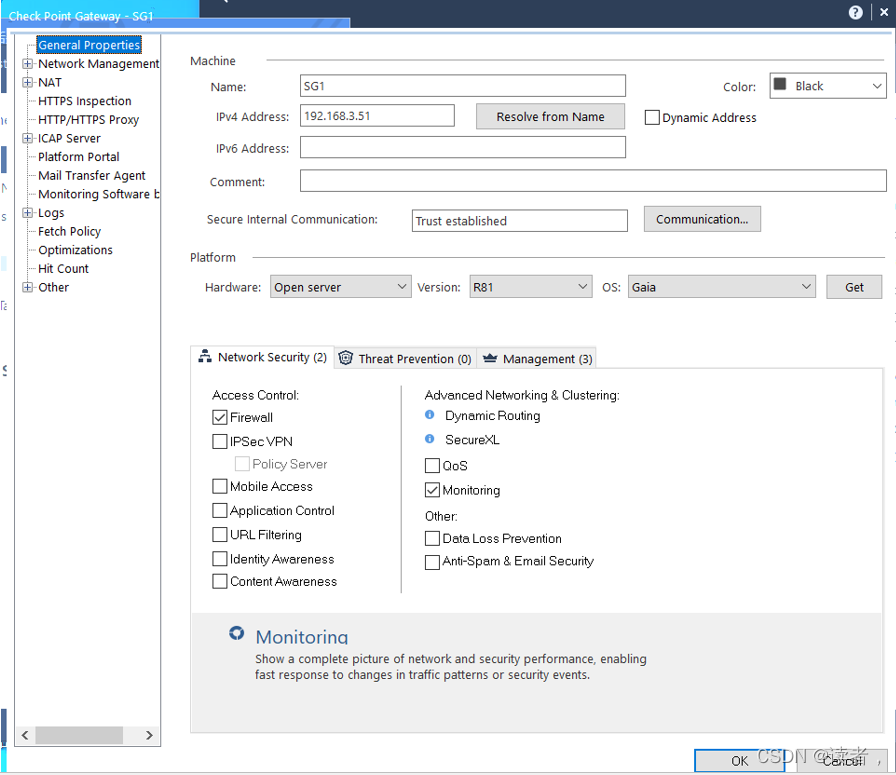Click the help question mark icon

pos(855,13)
